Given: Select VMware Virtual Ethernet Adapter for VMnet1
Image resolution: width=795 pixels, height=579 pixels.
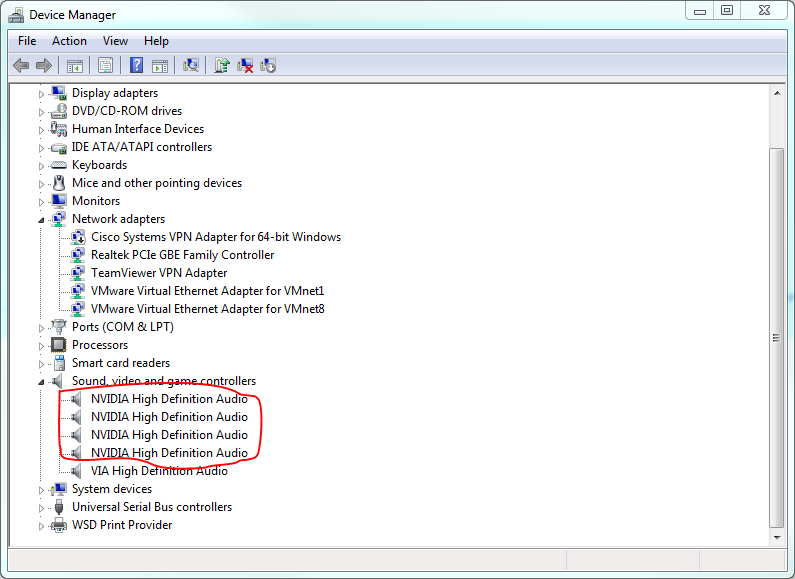Looking at the screenshot, I should pos(207,291).
